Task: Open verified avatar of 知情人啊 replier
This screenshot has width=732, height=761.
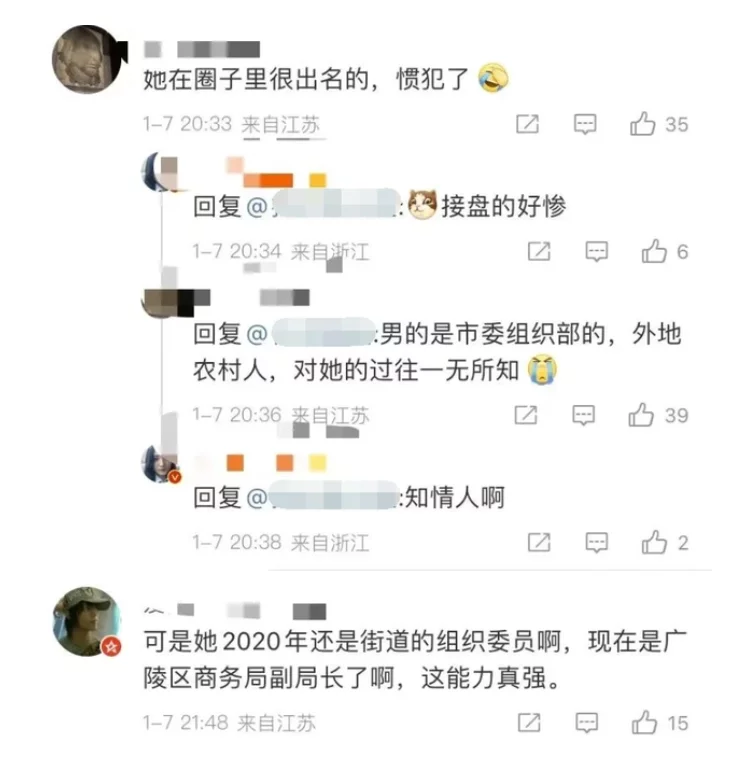Action: click(161, 464)
